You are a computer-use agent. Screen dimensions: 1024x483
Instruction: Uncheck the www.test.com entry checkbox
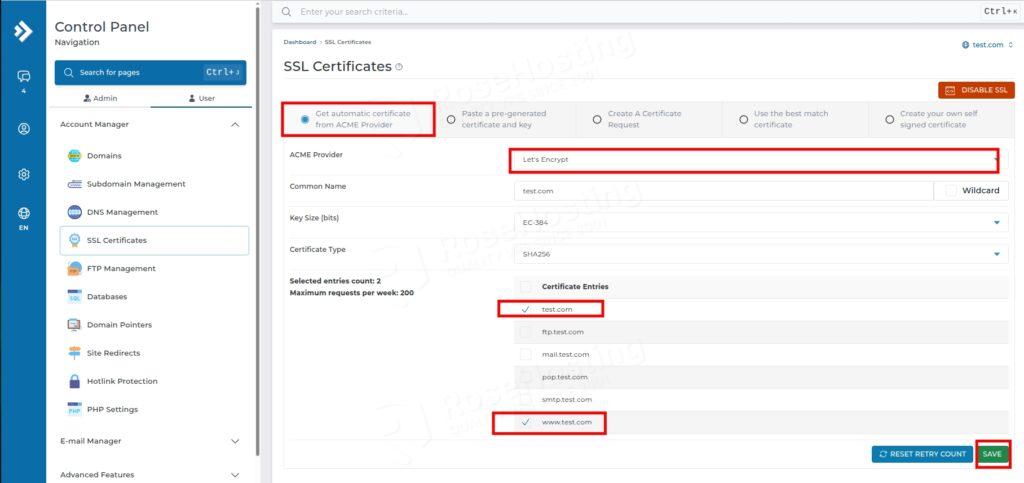click(526, 422)
